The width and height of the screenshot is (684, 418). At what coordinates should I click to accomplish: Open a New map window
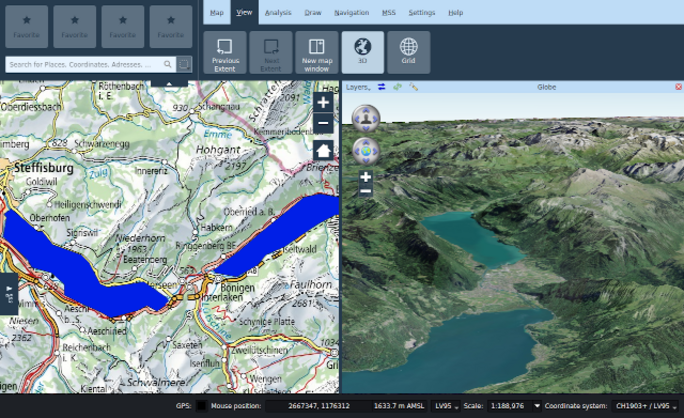pos(316,52)
